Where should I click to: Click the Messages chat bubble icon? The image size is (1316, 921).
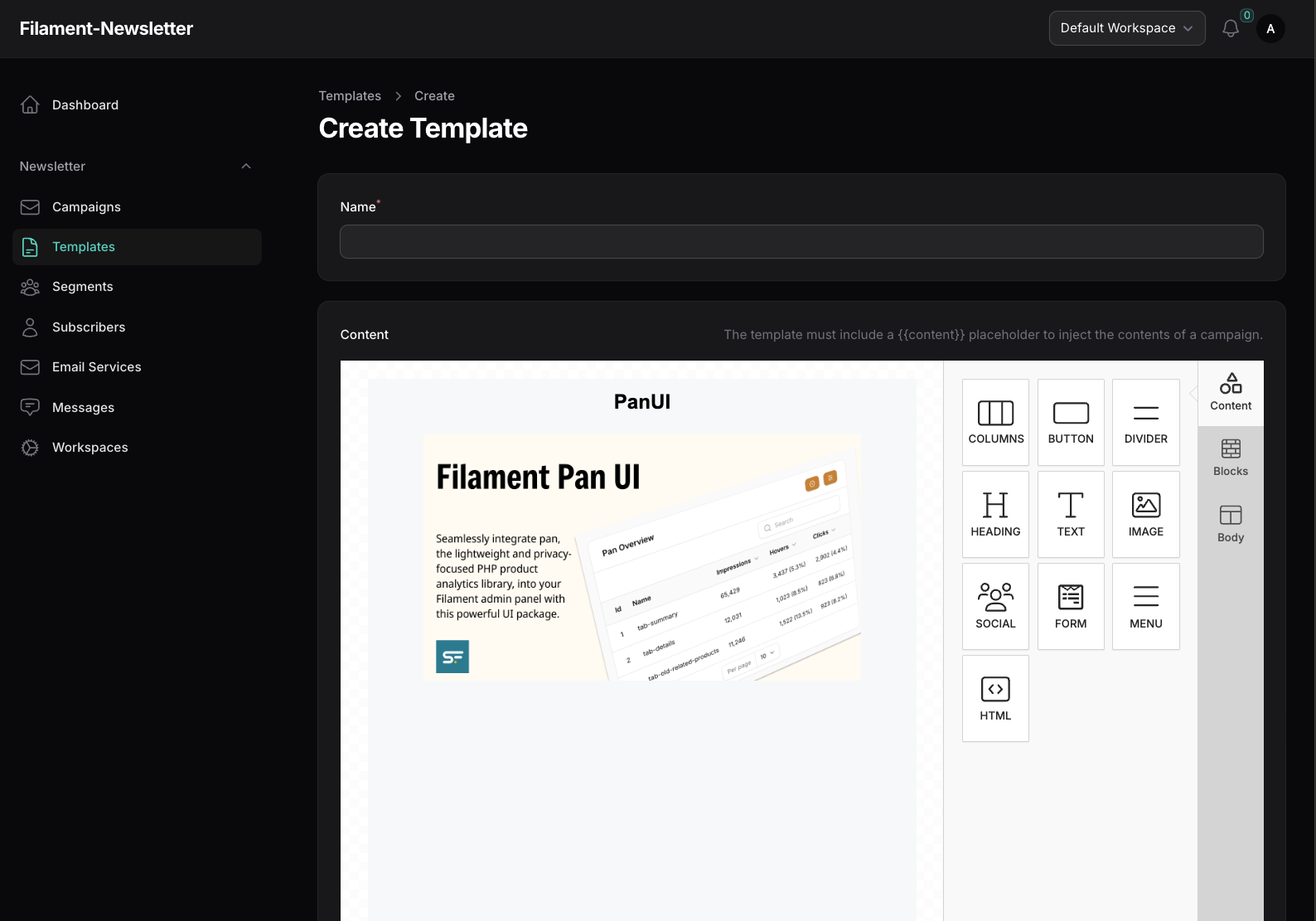pos(30,407)
